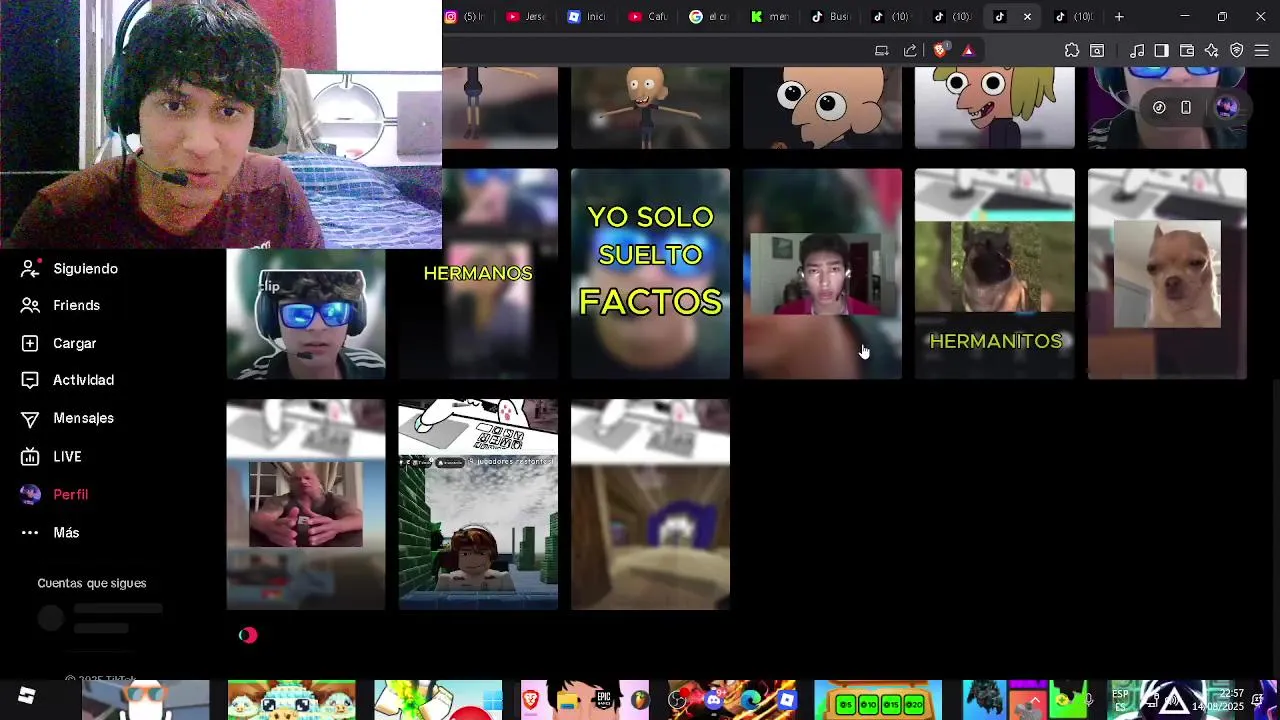Open the browser extensions puzzle icon
1280x720 pixels.
[x=1072, y=50]
